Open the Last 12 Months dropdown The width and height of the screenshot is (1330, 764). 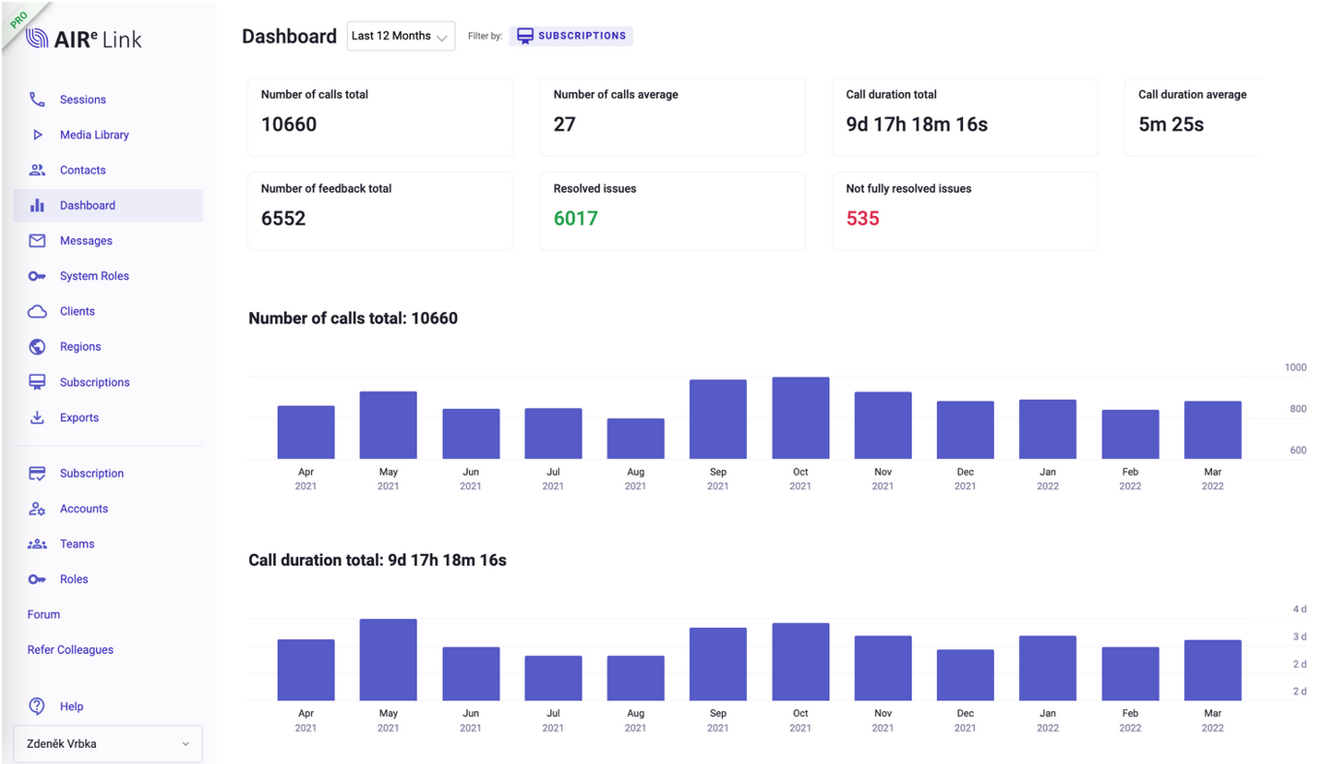click(400, 36)
